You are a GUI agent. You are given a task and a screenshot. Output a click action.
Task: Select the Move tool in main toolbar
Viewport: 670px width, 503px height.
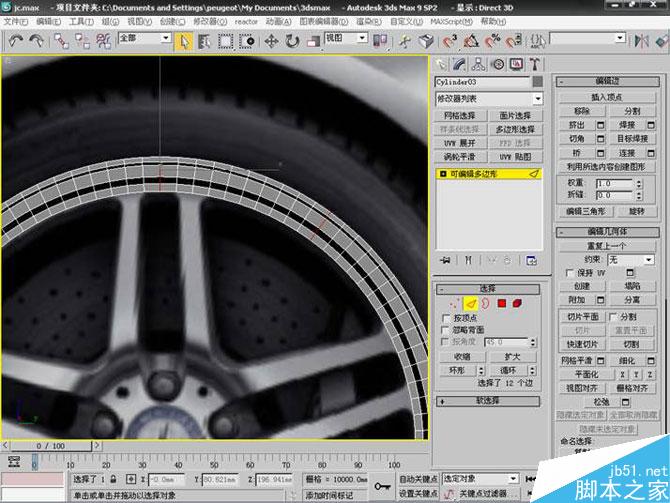tap(271, 41)
